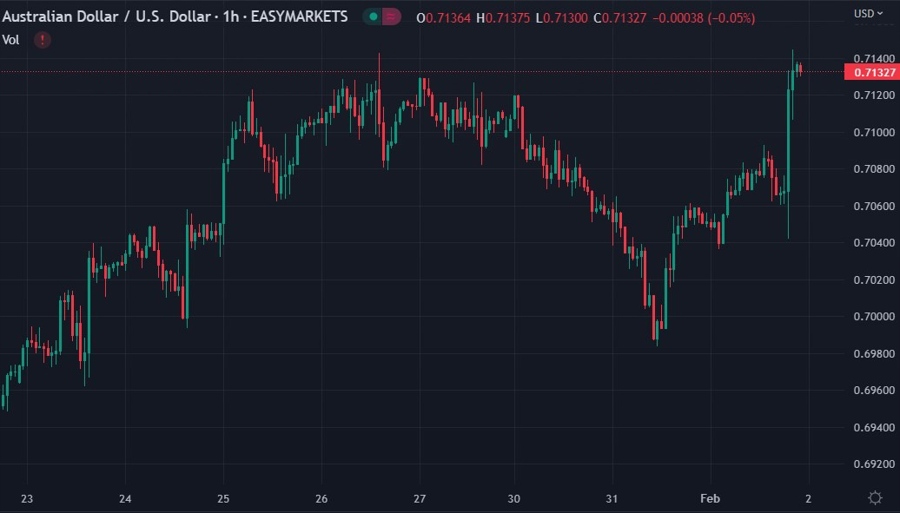
Task: Click the date label 27 on time axis
Action: 420,499
